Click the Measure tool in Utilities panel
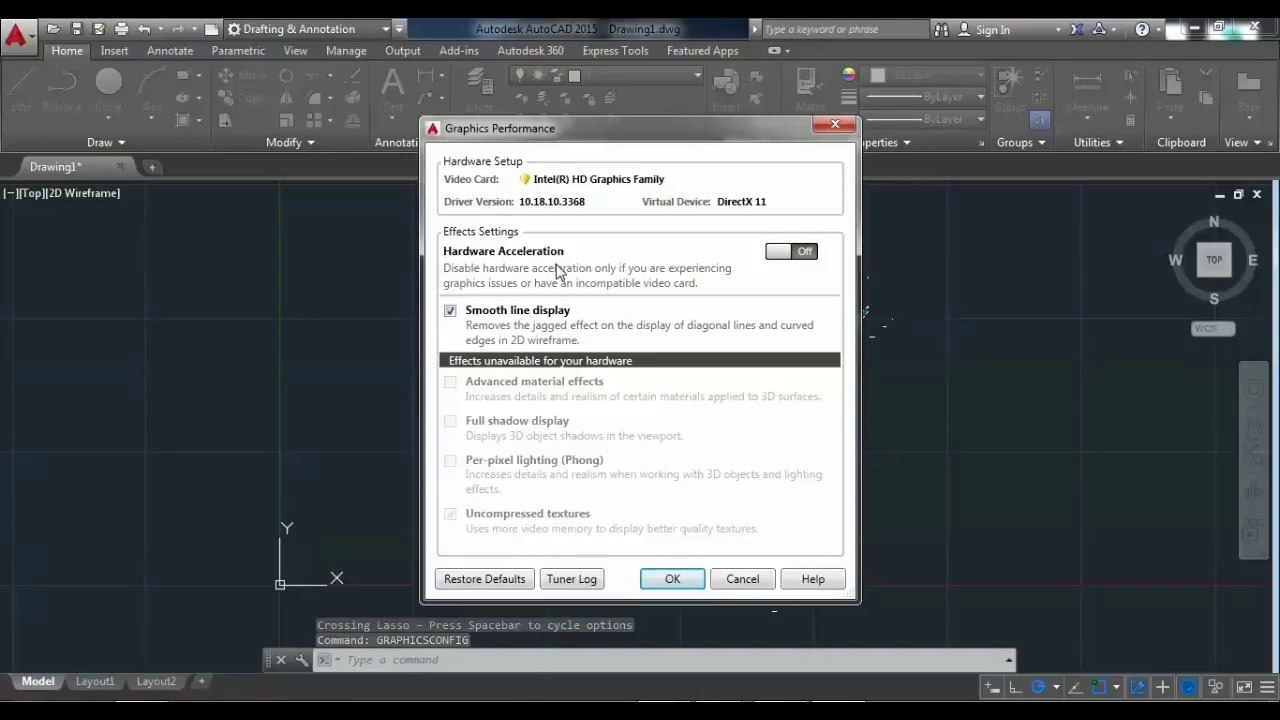Image resolution: width=1280 pixels, height=720 pixels. click(1086, 88)
